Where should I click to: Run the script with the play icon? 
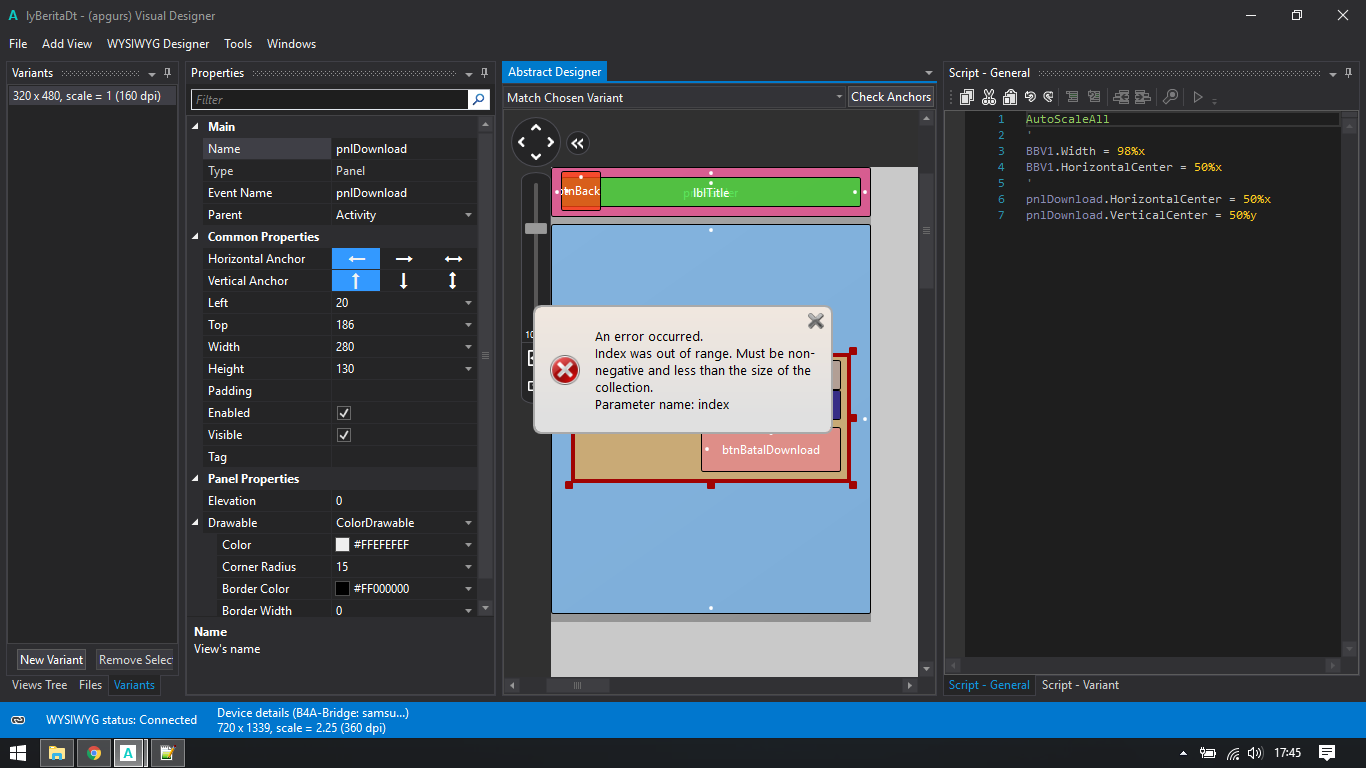coord(1197,97)
